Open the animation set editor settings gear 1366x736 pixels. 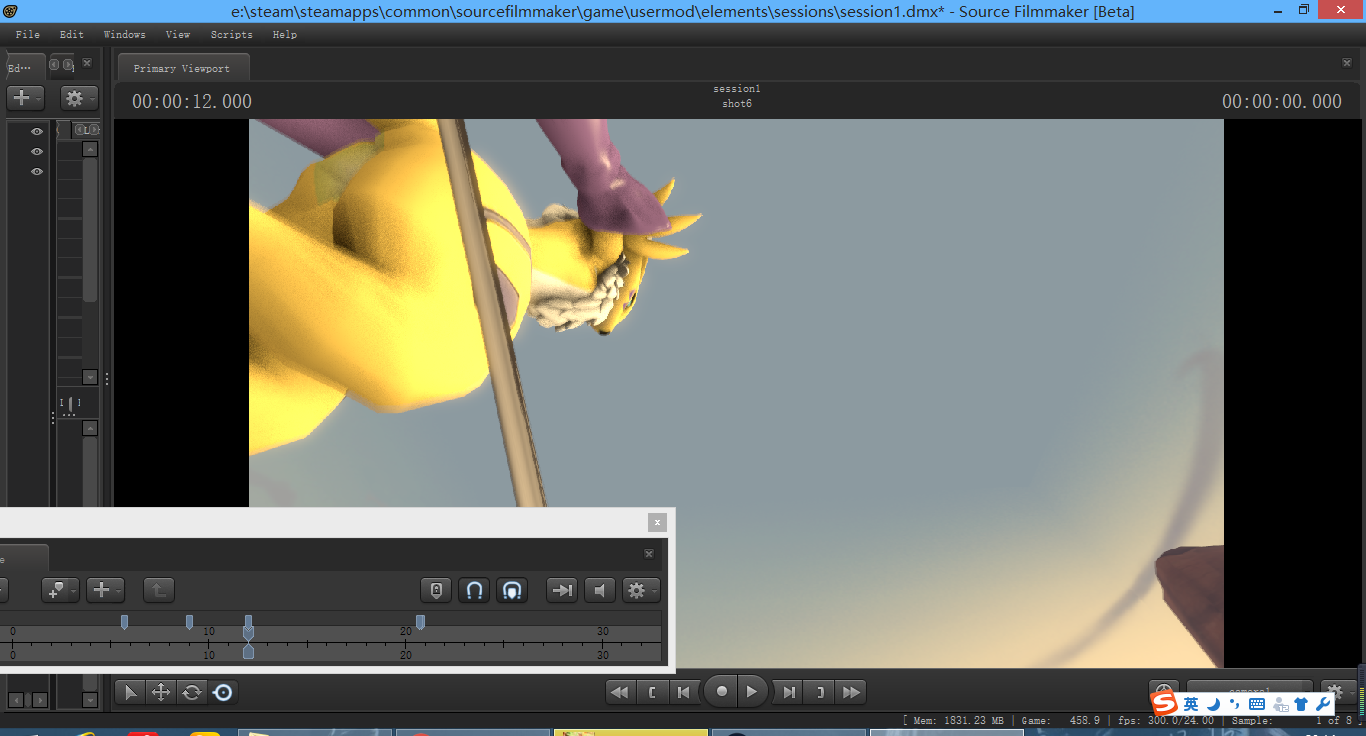[x=79, y=98]
